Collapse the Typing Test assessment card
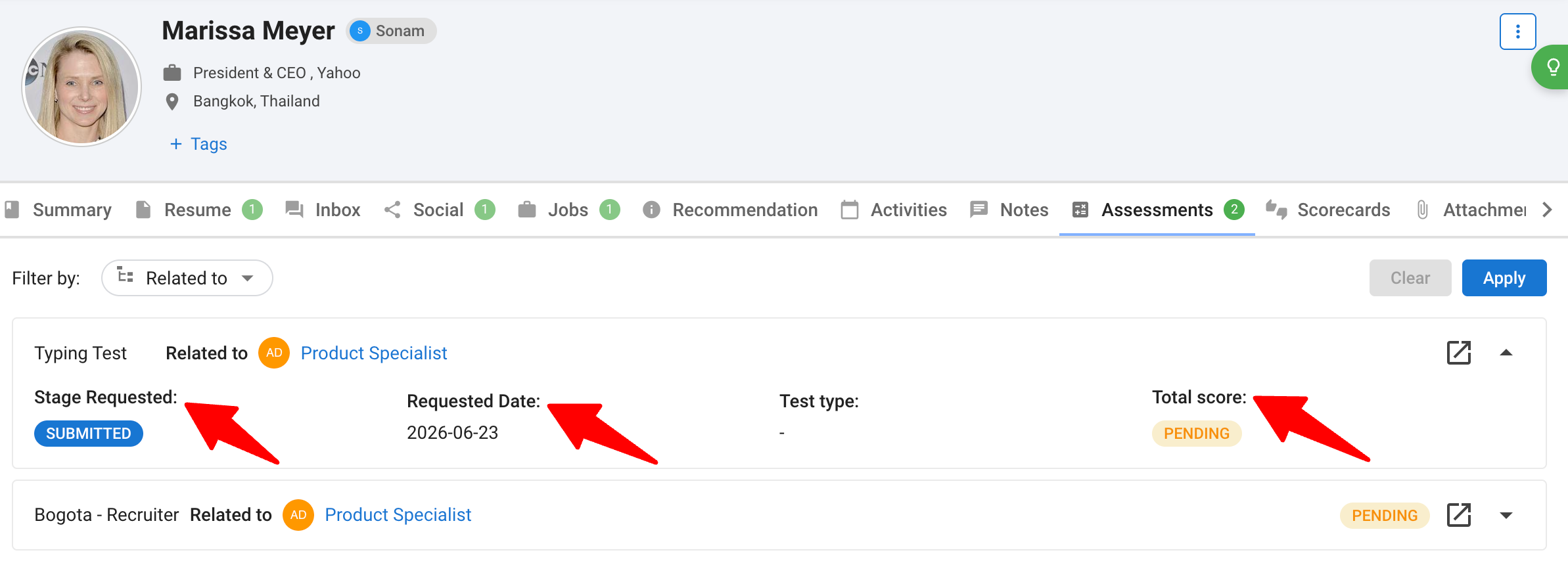 click(1506, 353)
